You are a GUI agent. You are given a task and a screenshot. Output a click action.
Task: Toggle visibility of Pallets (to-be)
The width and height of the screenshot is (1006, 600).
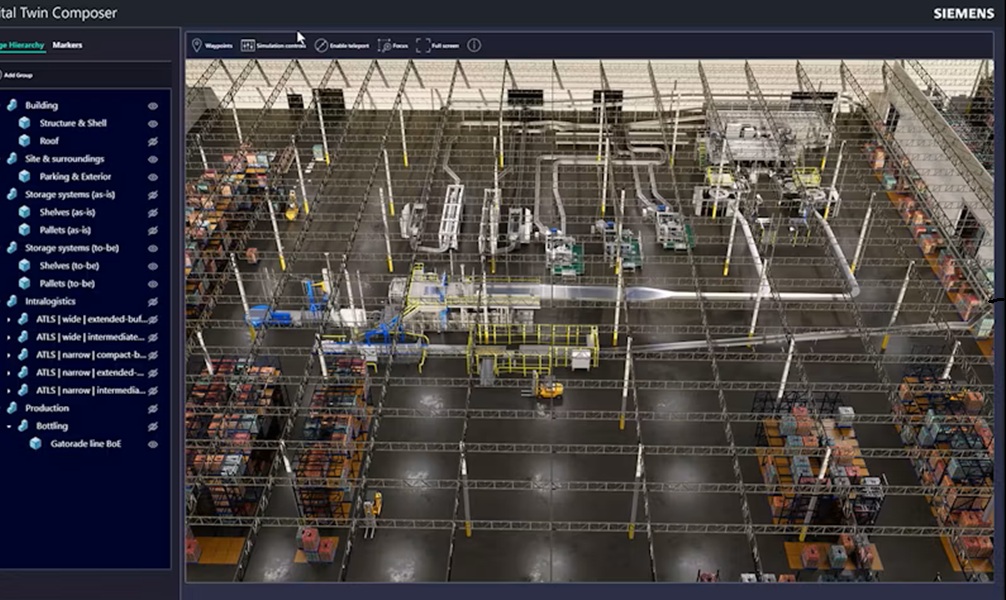pyautogui.click(x=153, y=283)
